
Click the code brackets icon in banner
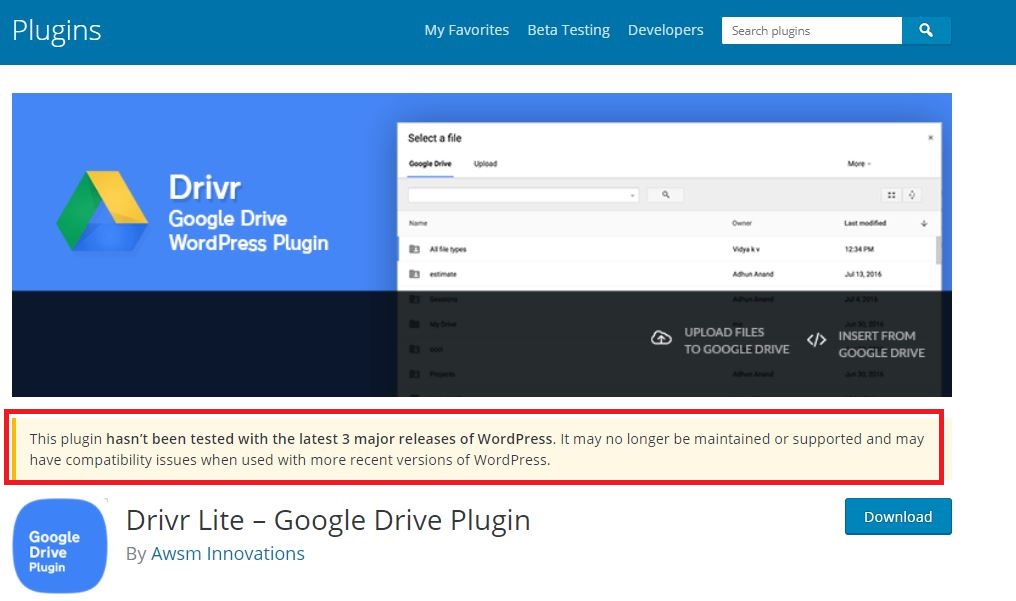(816, 340)
